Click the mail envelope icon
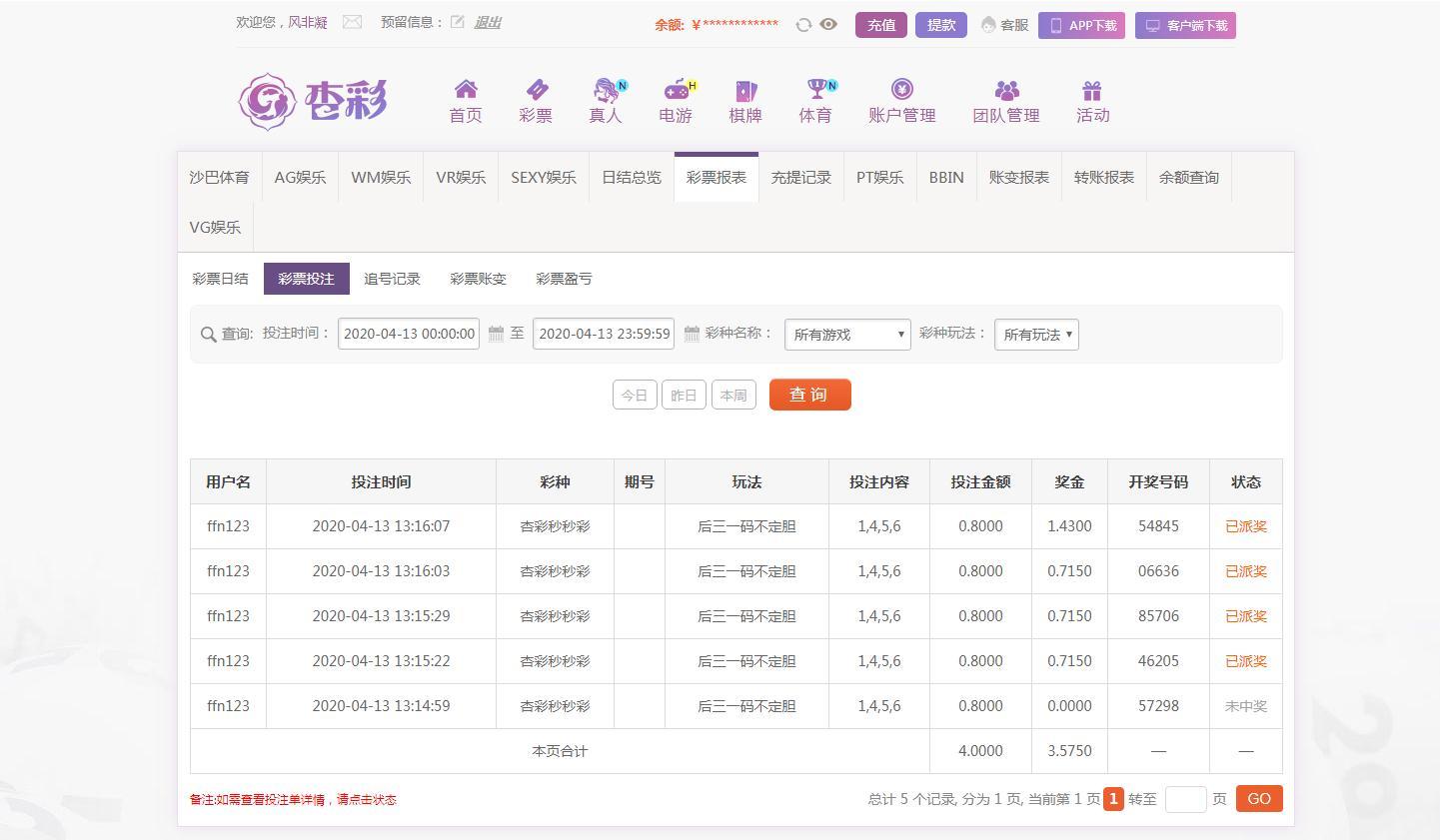This screenshot has width=1440, height=840. [352, 22]
